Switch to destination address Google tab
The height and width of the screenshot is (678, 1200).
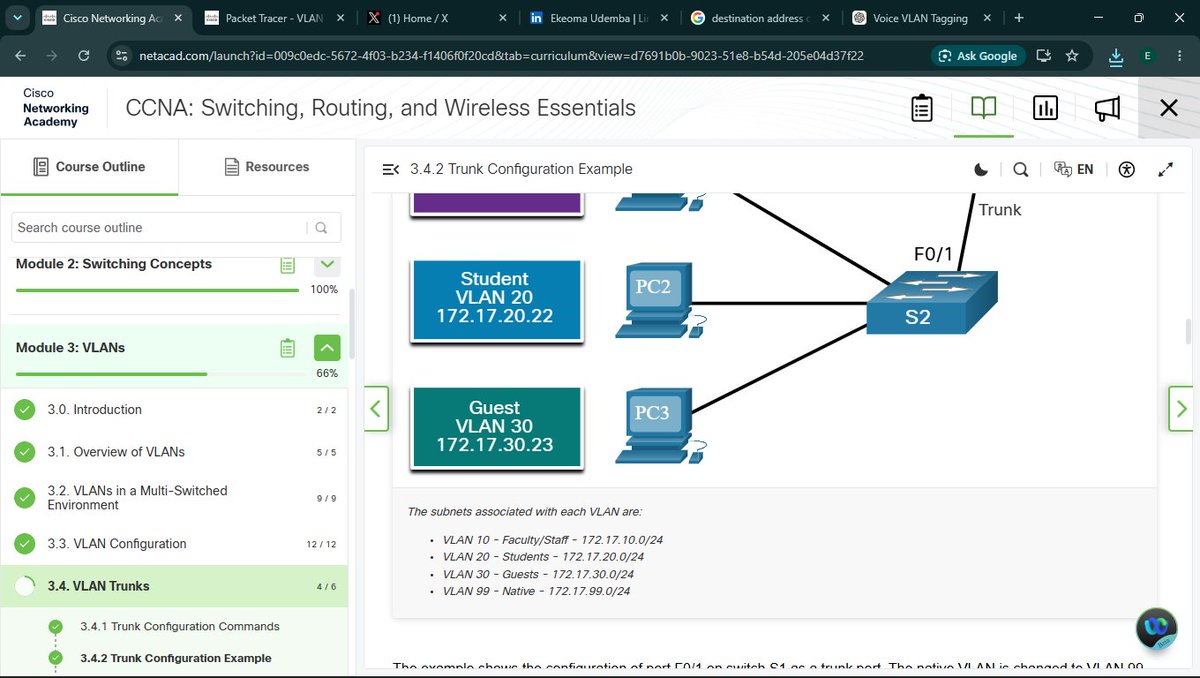click(760, 18)
